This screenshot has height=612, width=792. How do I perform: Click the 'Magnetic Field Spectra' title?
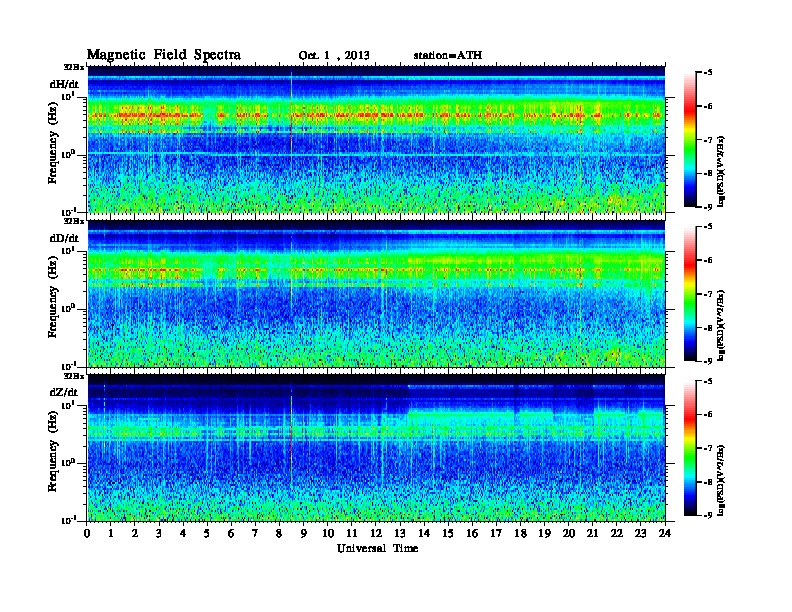(x=164, y=55)
